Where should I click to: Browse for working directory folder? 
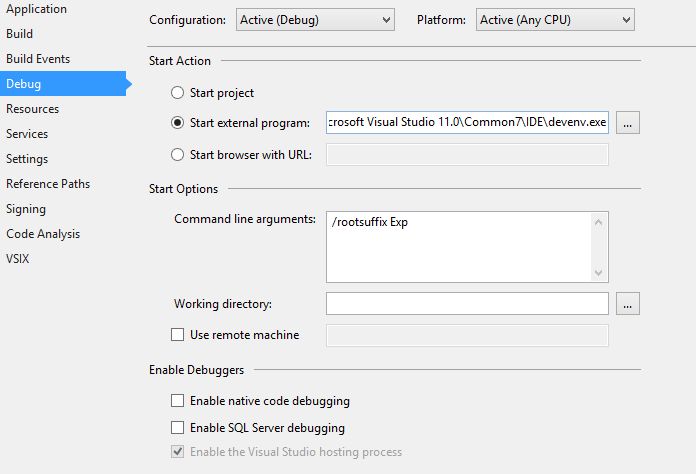(x=628, y=304)
